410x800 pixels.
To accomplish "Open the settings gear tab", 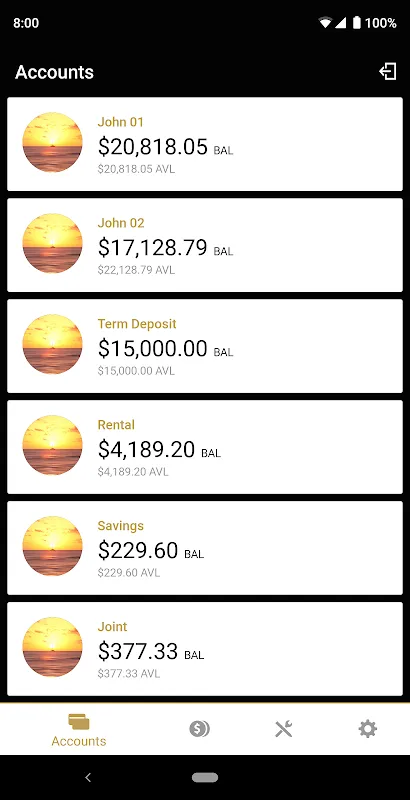I will [x=368, y=729].
